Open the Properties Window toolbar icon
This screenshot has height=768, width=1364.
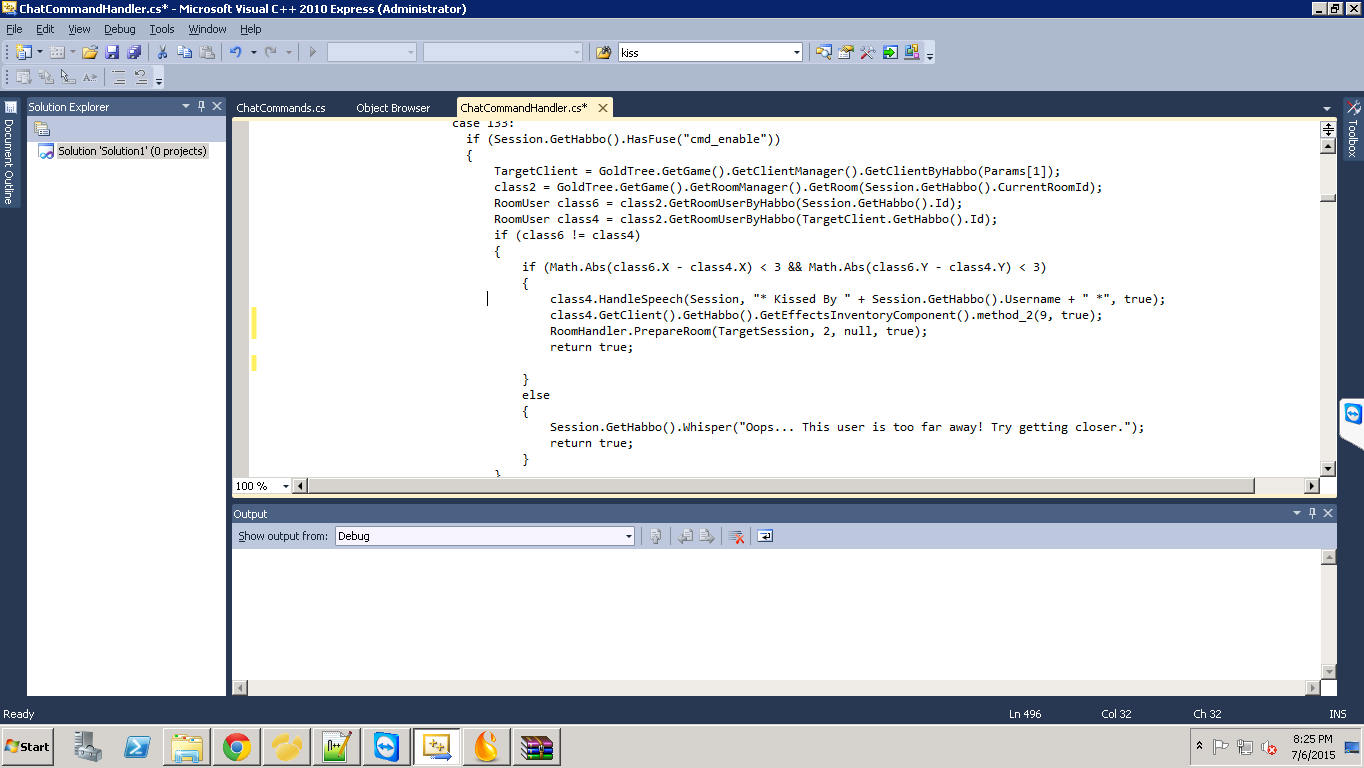pos(845,52)
